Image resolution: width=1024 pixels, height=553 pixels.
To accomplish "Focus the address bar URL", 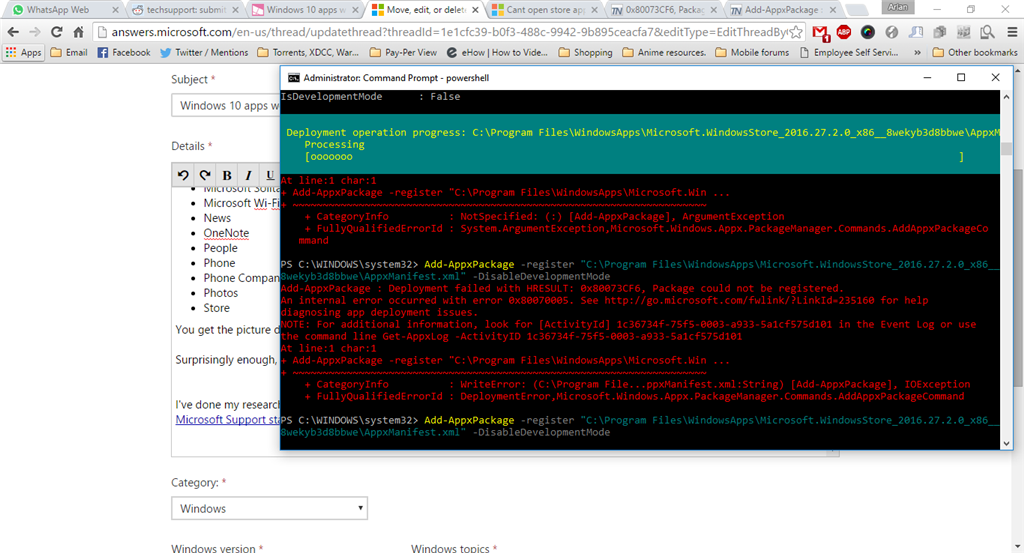I will pos(447,32).
